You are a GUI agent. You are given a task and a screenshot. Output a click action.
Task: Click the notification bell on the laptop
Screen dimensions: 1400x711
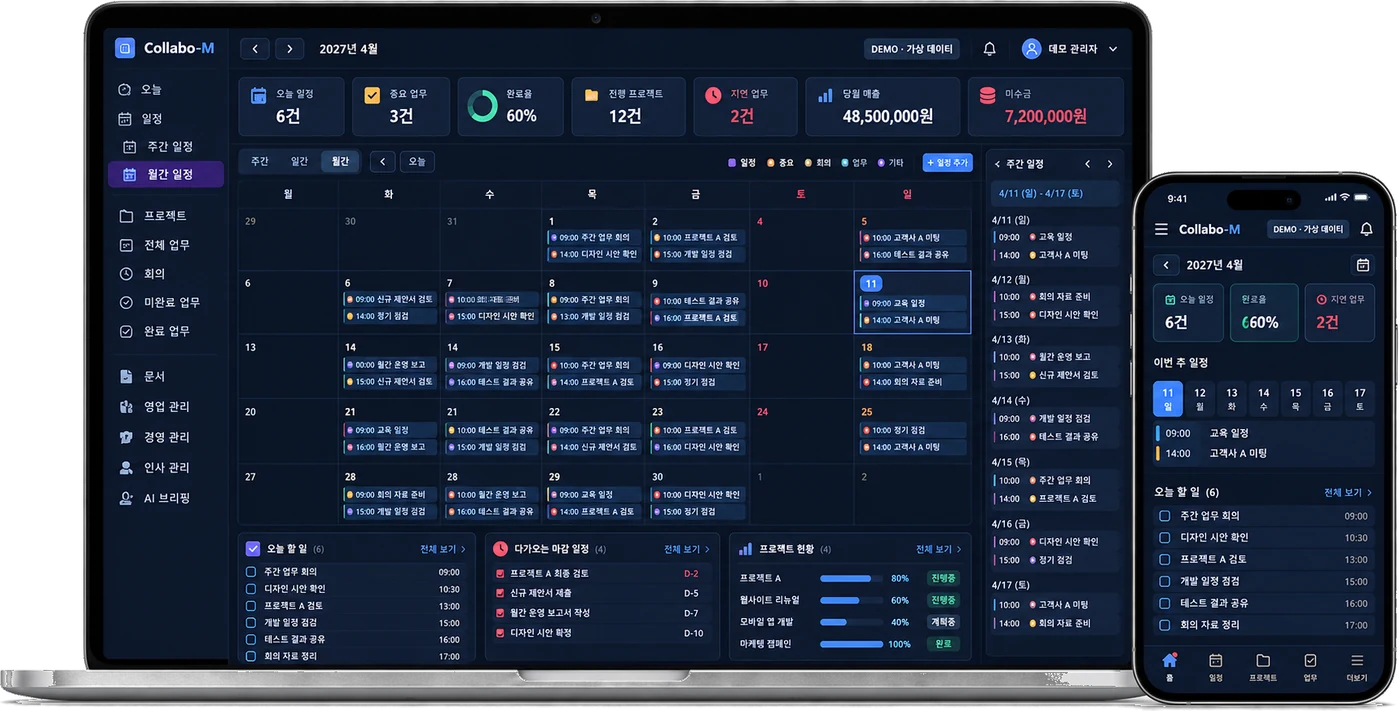(989, 49)
